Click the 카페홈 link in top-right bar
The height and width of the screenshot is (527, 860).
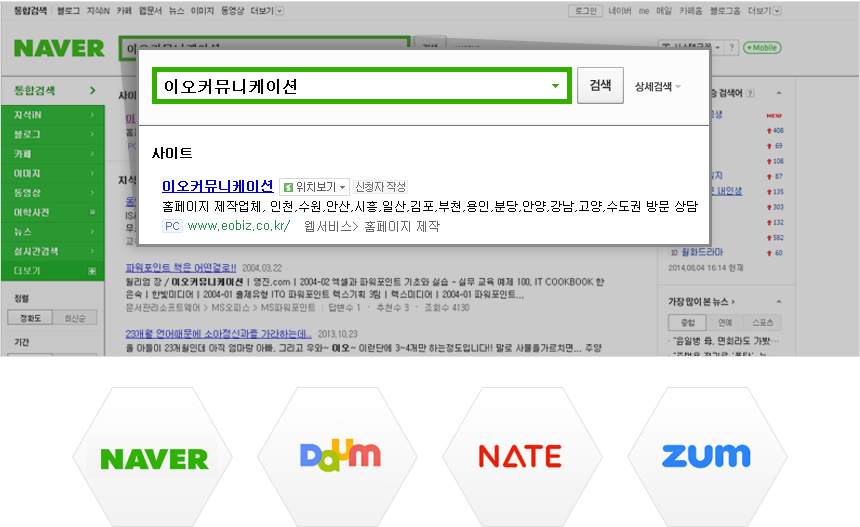pyautogui.click(x=691, y=10)
